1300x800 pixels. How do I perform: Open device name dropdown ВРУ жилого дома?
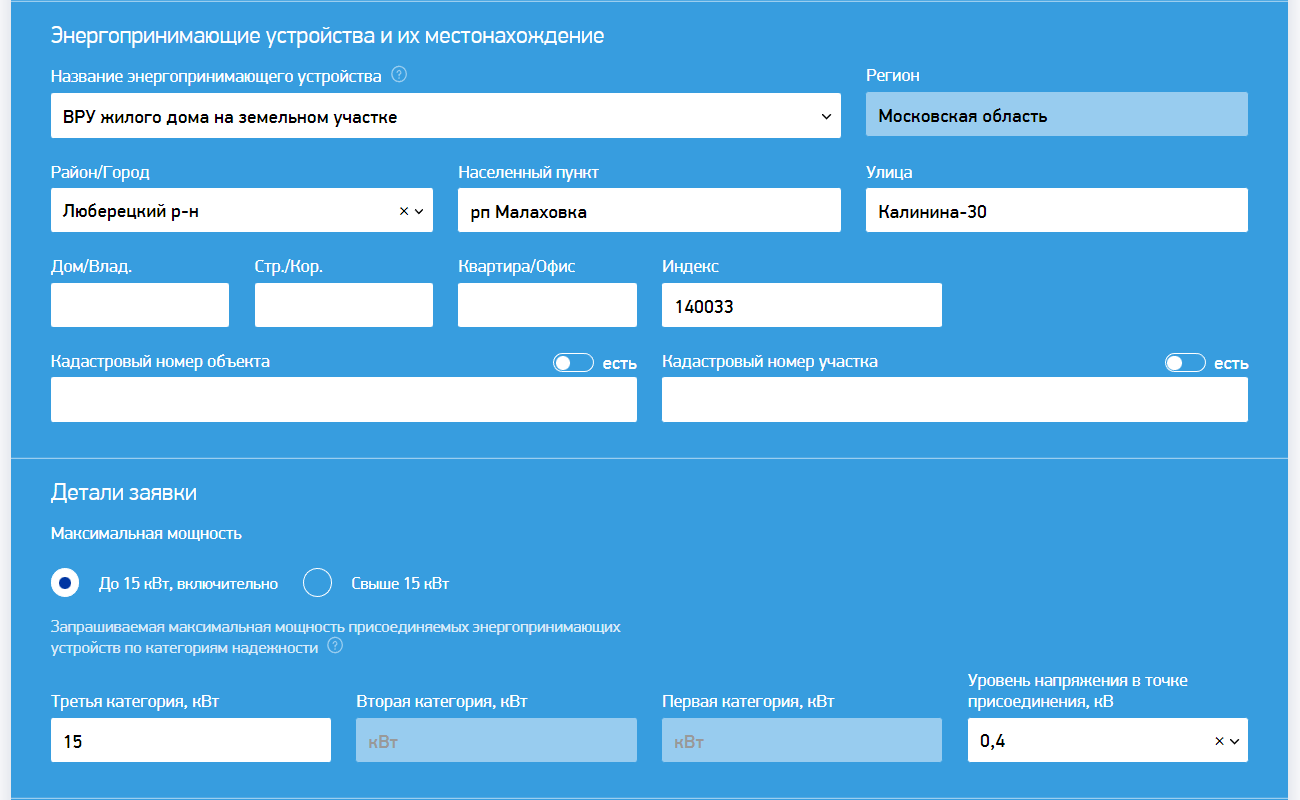pos(446,116)
